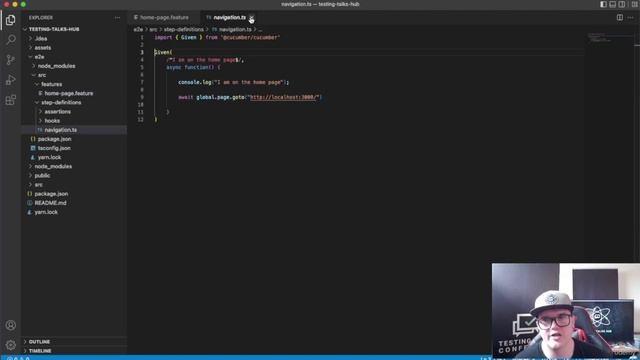Click the step-definitions breadcrumb segment
The height and width of the screenshot is (360, 640).
184,29
